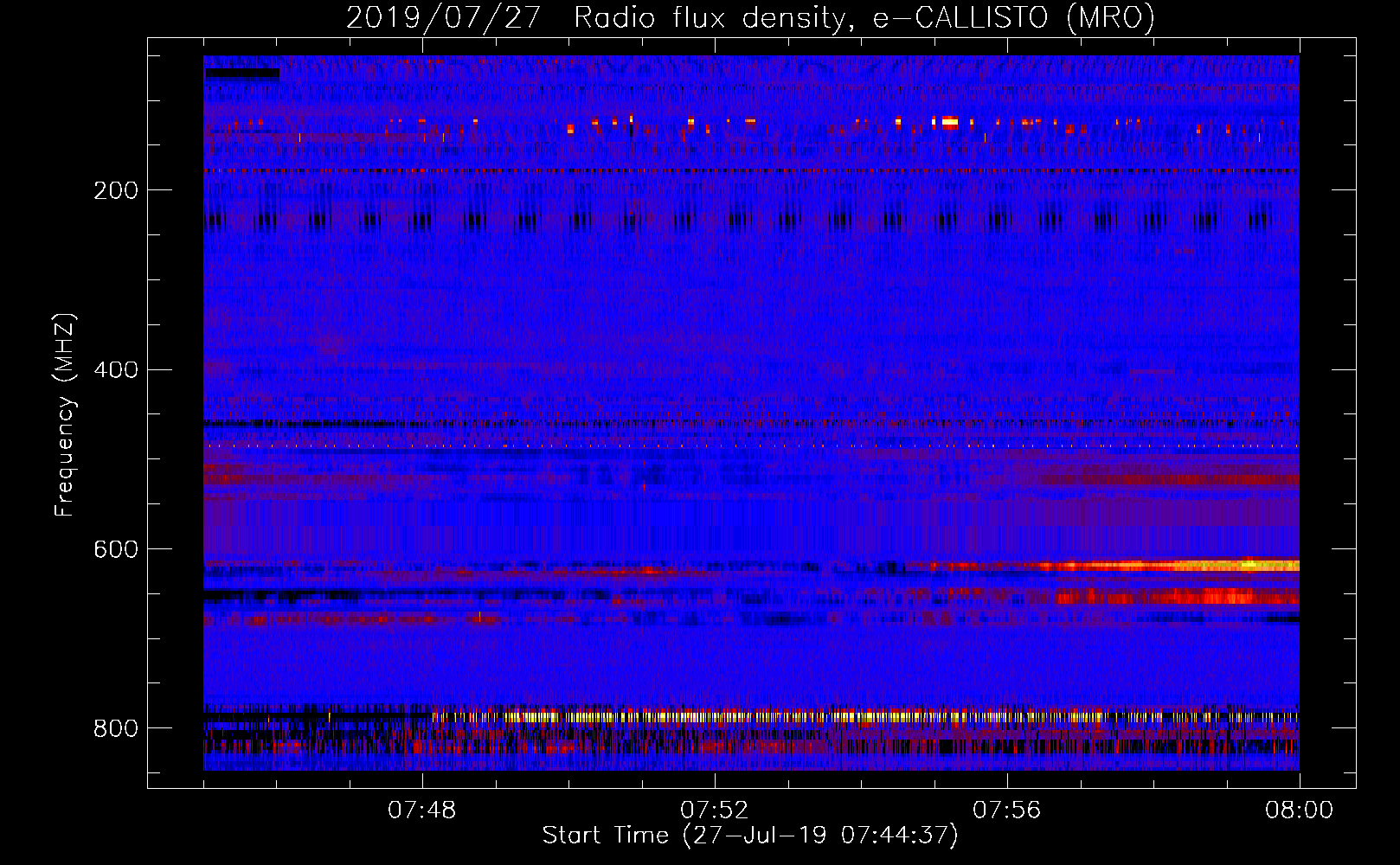Click the 07:48 time tick label
Viewport: 1400px width, 865px height.
point(422,811)
